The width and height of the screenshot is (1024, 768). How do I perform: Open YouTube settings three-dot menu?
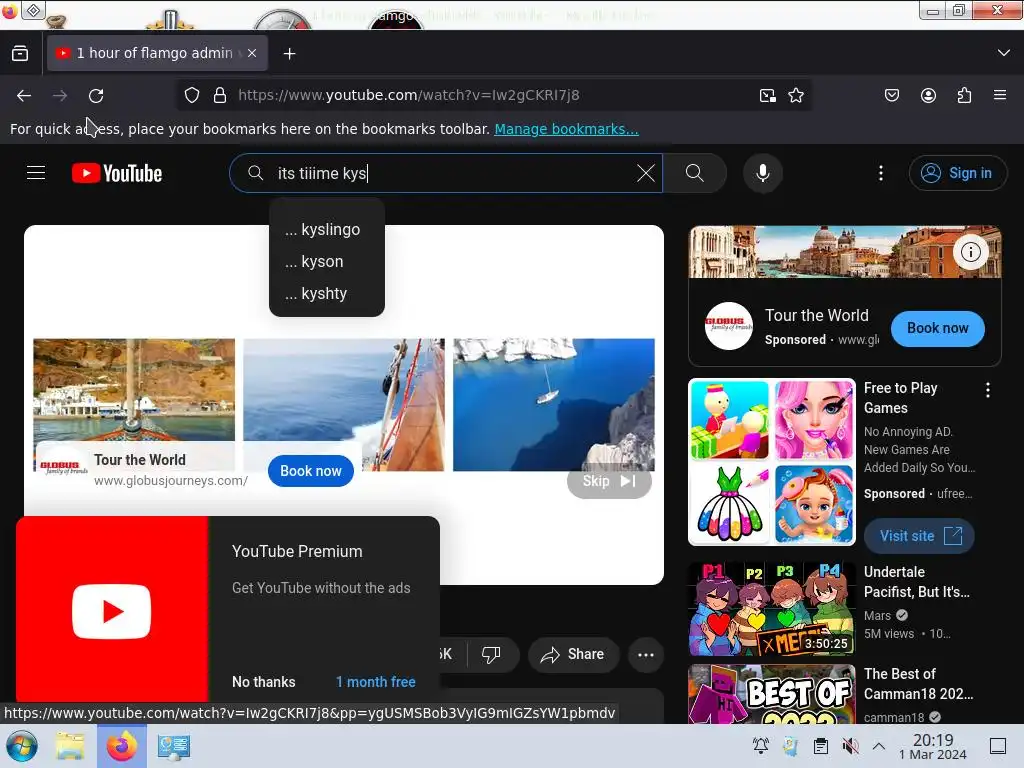tap(881, 173)
